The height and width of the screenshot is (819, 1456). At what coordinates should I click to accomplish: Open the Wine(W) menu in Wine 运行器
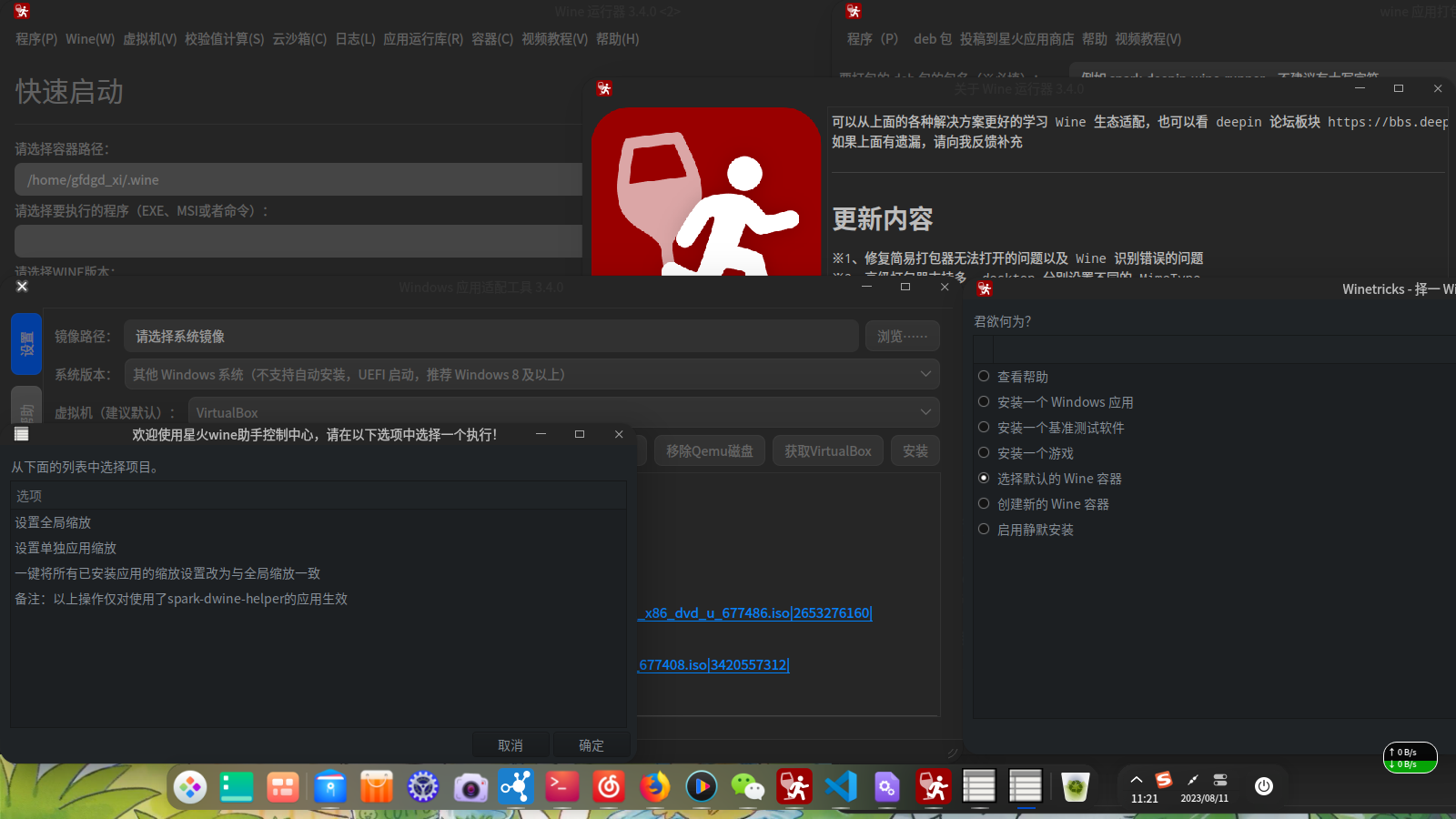point(90,39)
